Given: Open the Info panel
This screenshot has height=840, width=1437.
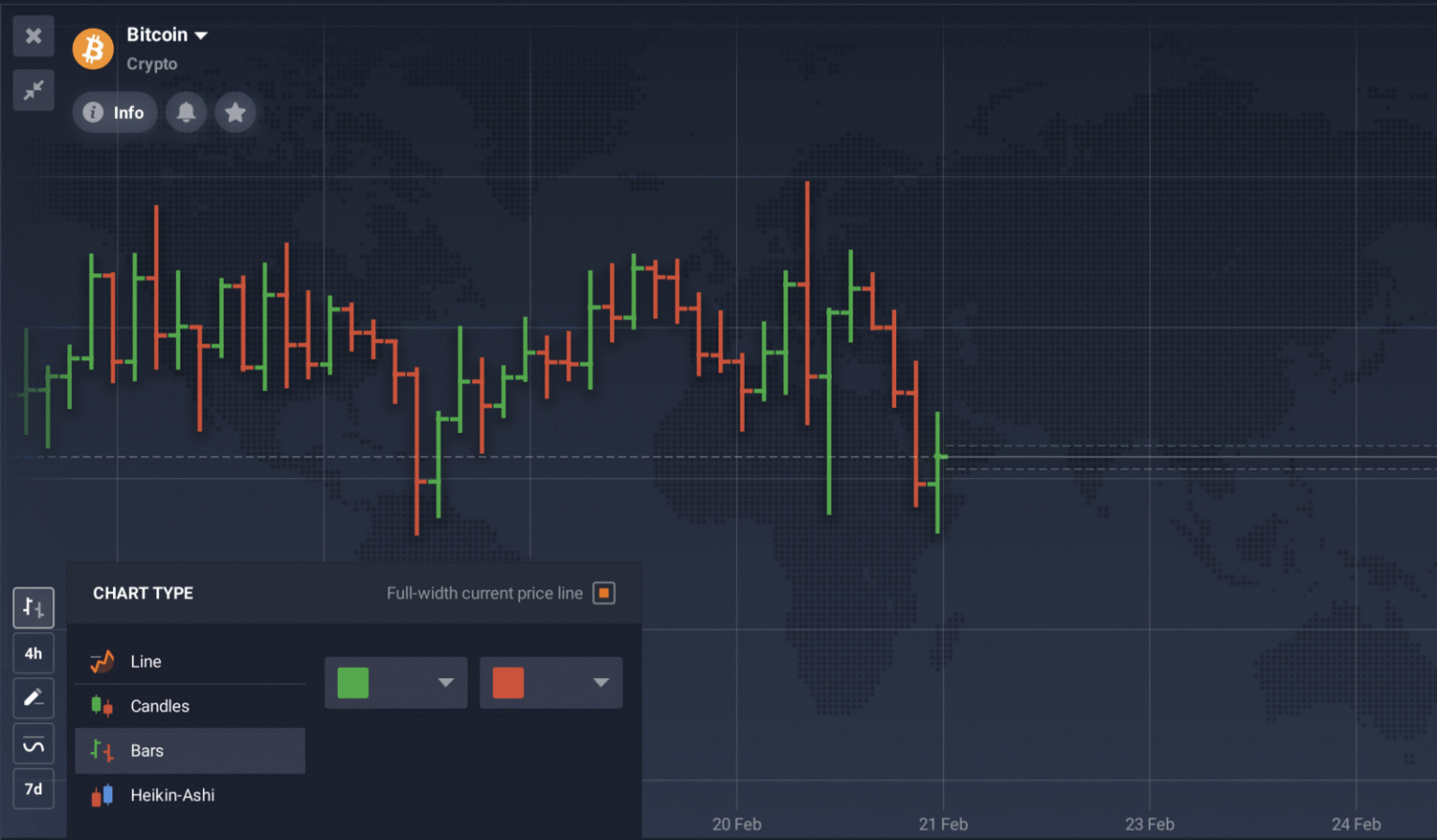Looking at the screenshot, I should [x=114, y=112].
